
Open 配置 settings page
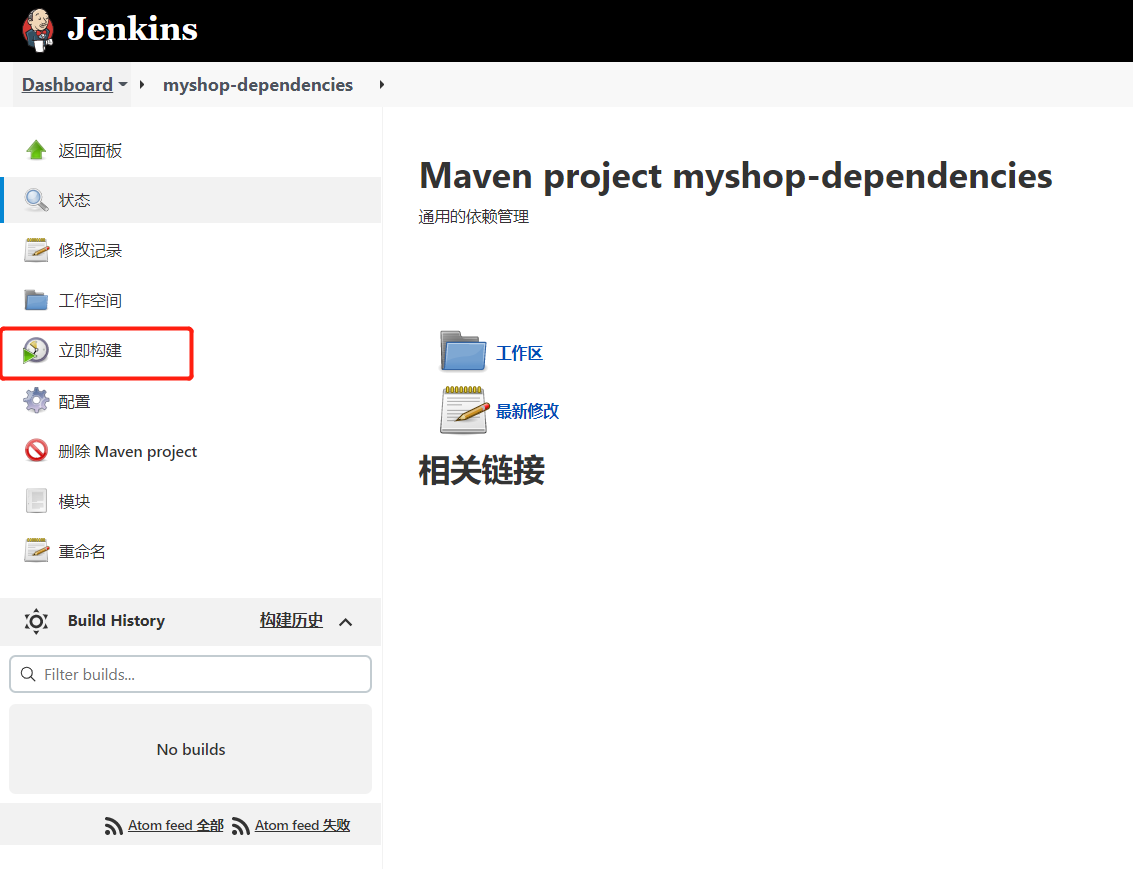tap(74, 401)
